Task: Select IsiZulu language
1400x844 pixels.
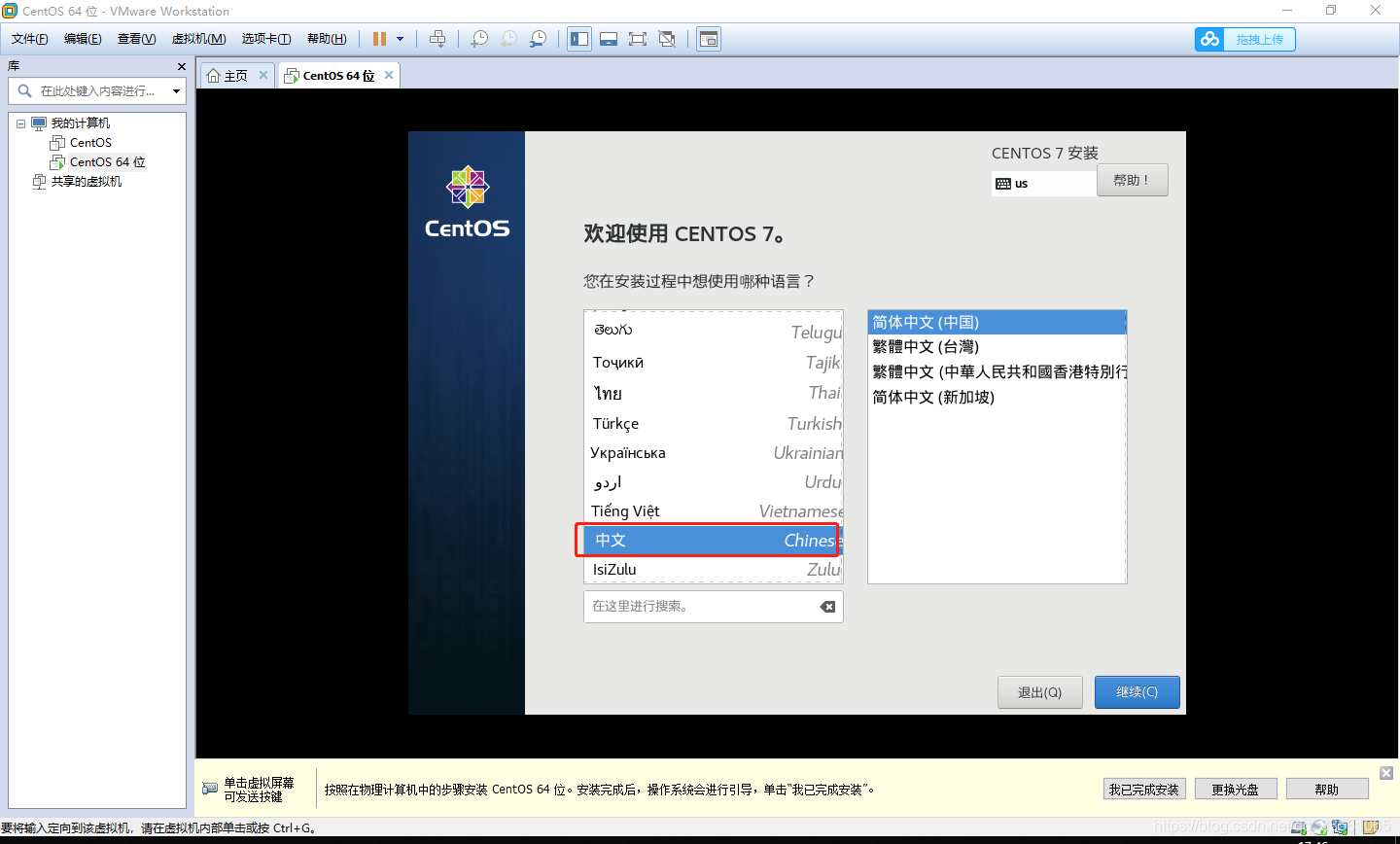Action: tap(714, 569)
